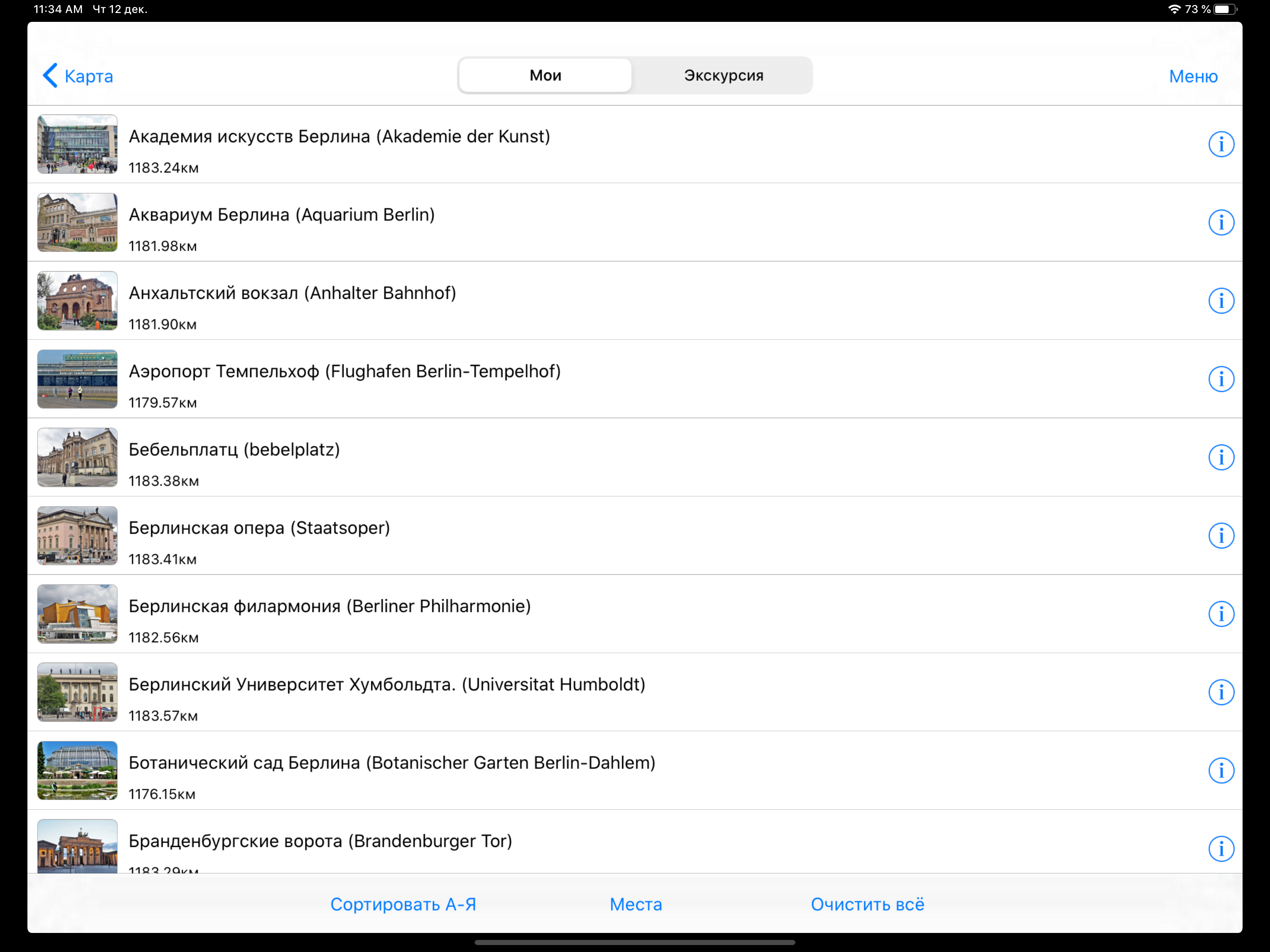
Task: Tap Берлинская филармония photo
Action: coord(78,614)
